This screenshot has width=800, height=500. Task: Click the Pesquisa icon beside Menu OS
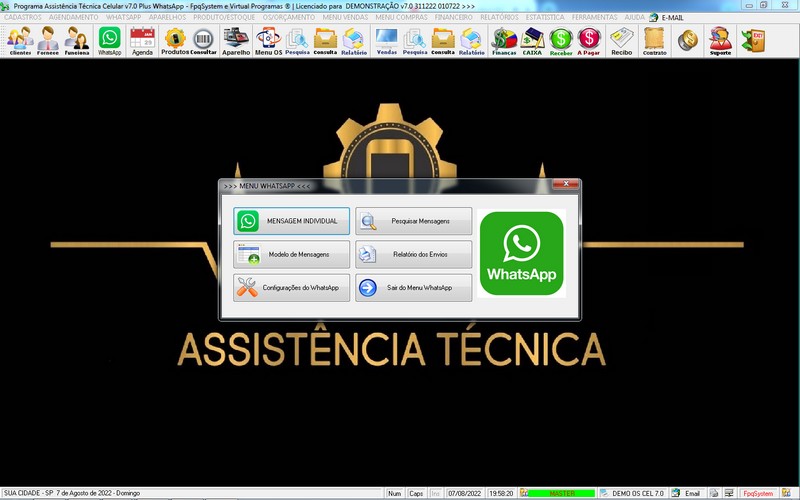coord(297,41)
